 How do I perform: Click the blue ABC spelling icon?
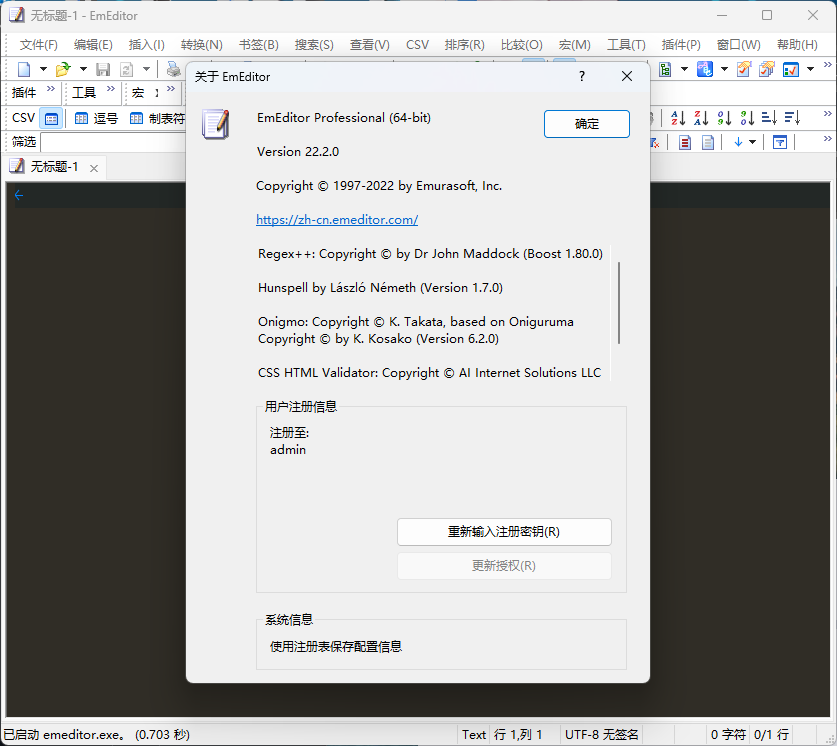(705, 69)
